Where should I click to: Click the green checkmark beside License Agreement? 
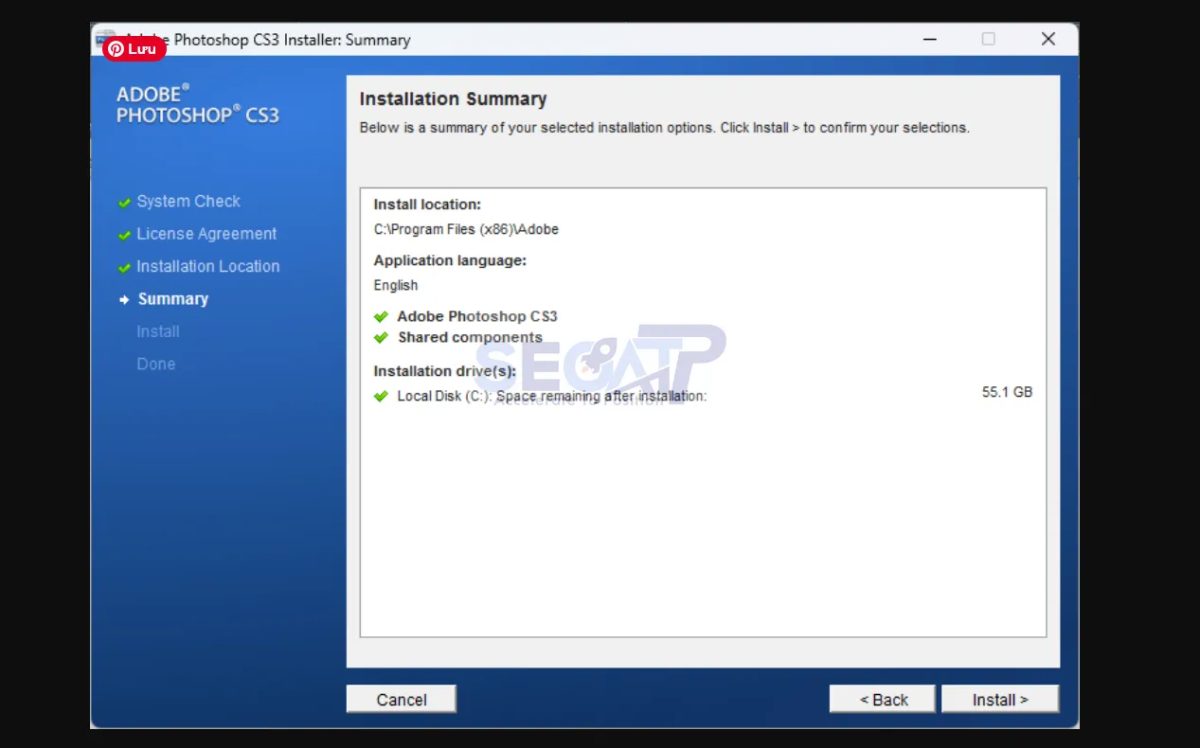(x=124, y=235)
